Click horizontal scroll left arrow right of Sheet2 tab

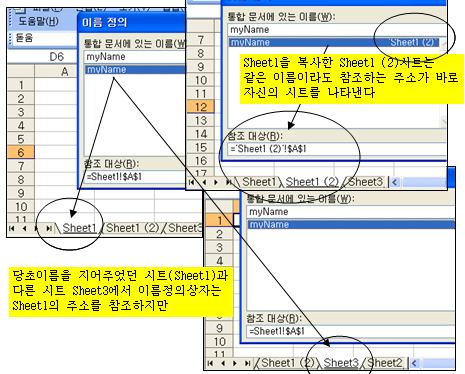[414, 363]
